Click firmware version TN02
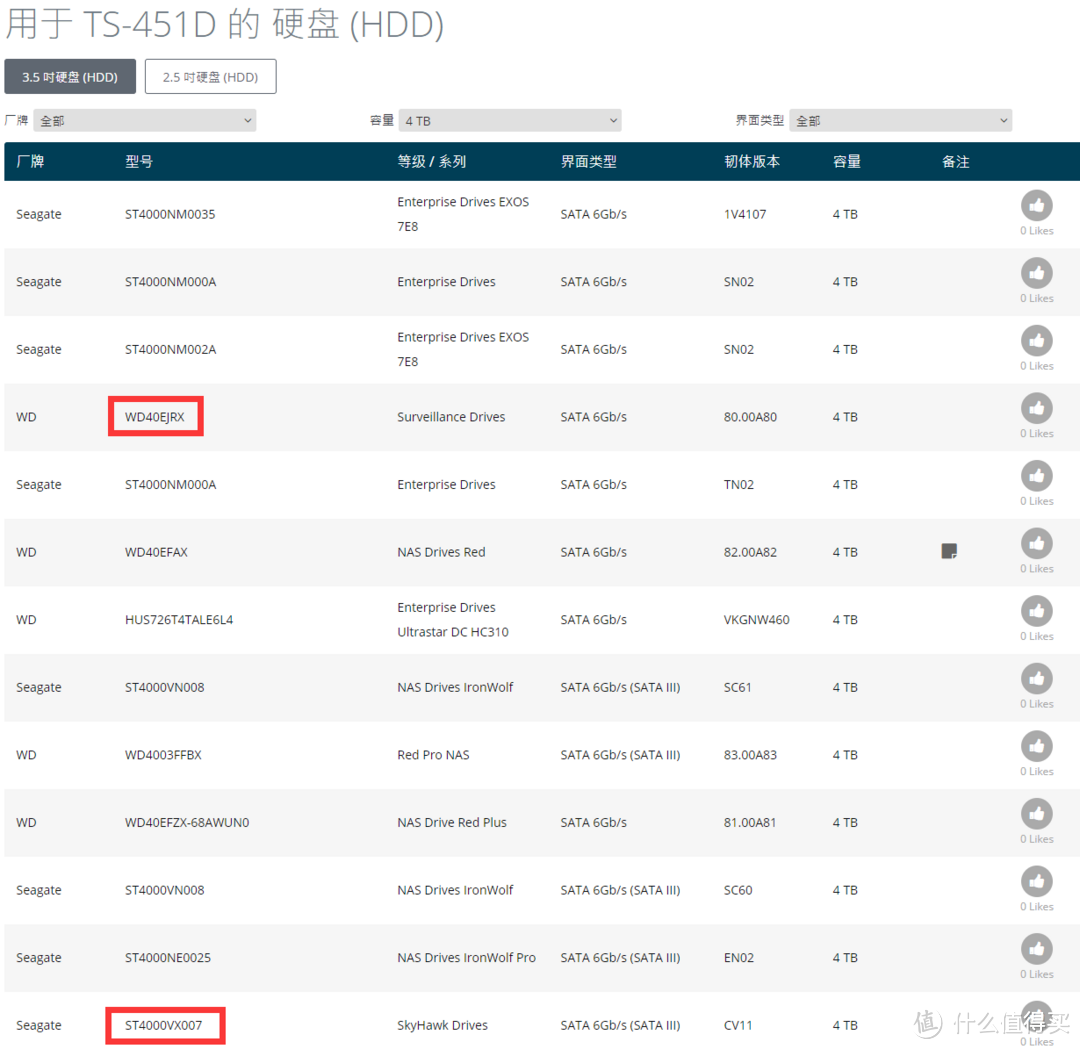Viewport: 1080px width, 1049px height. (x=738, y=484)
